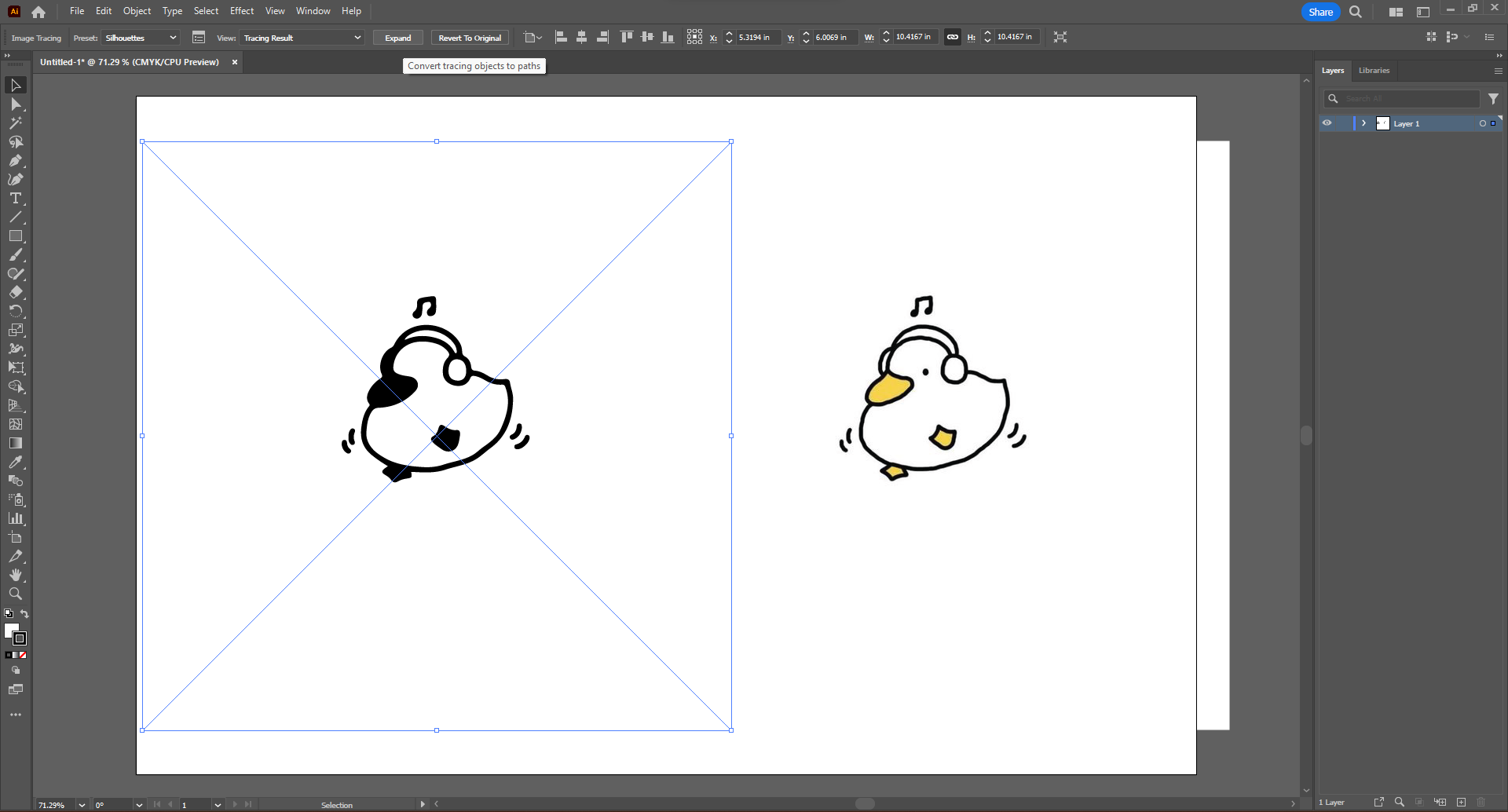Switch to the Libraries tab

click(1374, 71)
